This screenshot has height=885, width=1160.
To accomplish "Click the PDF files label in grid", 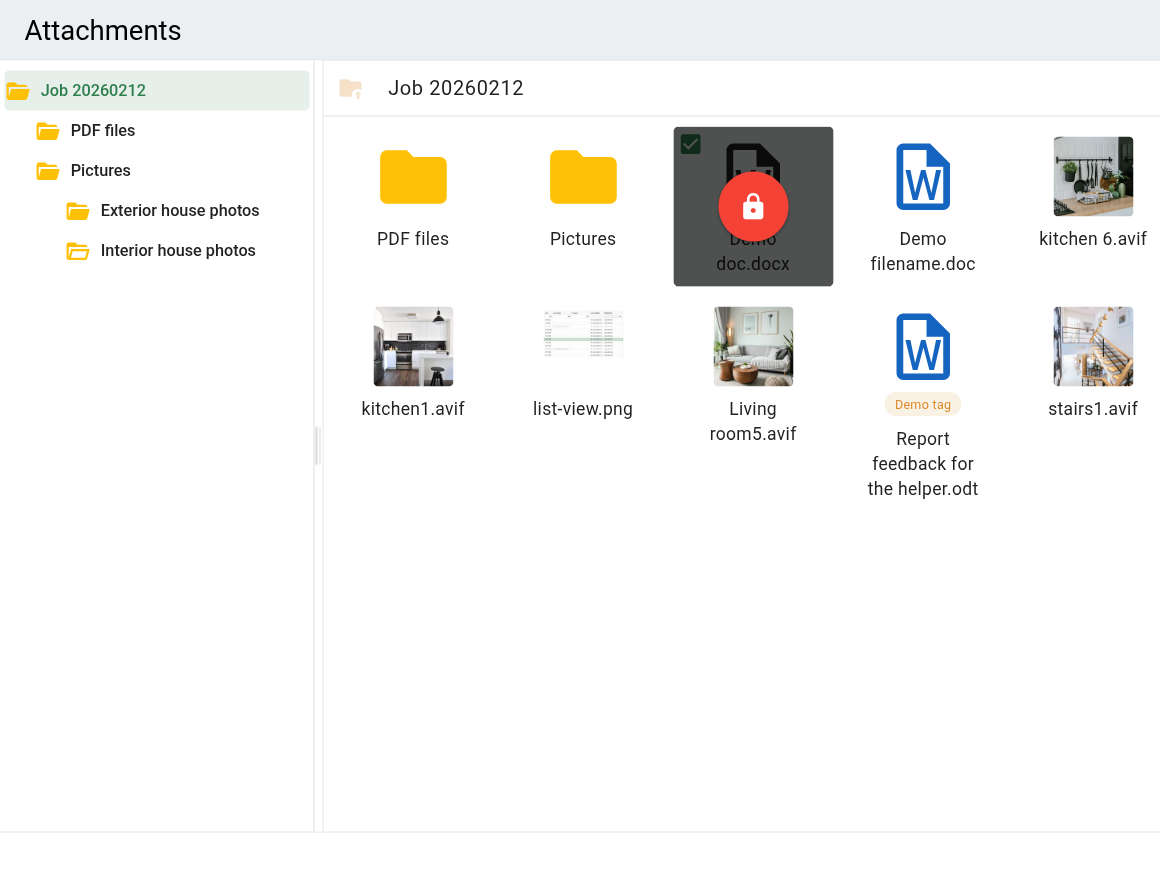I will 413,238.
